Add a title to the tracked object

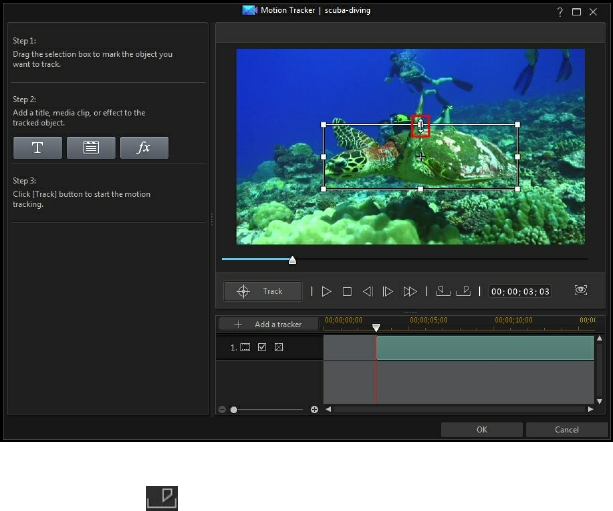tap(38, 148)
